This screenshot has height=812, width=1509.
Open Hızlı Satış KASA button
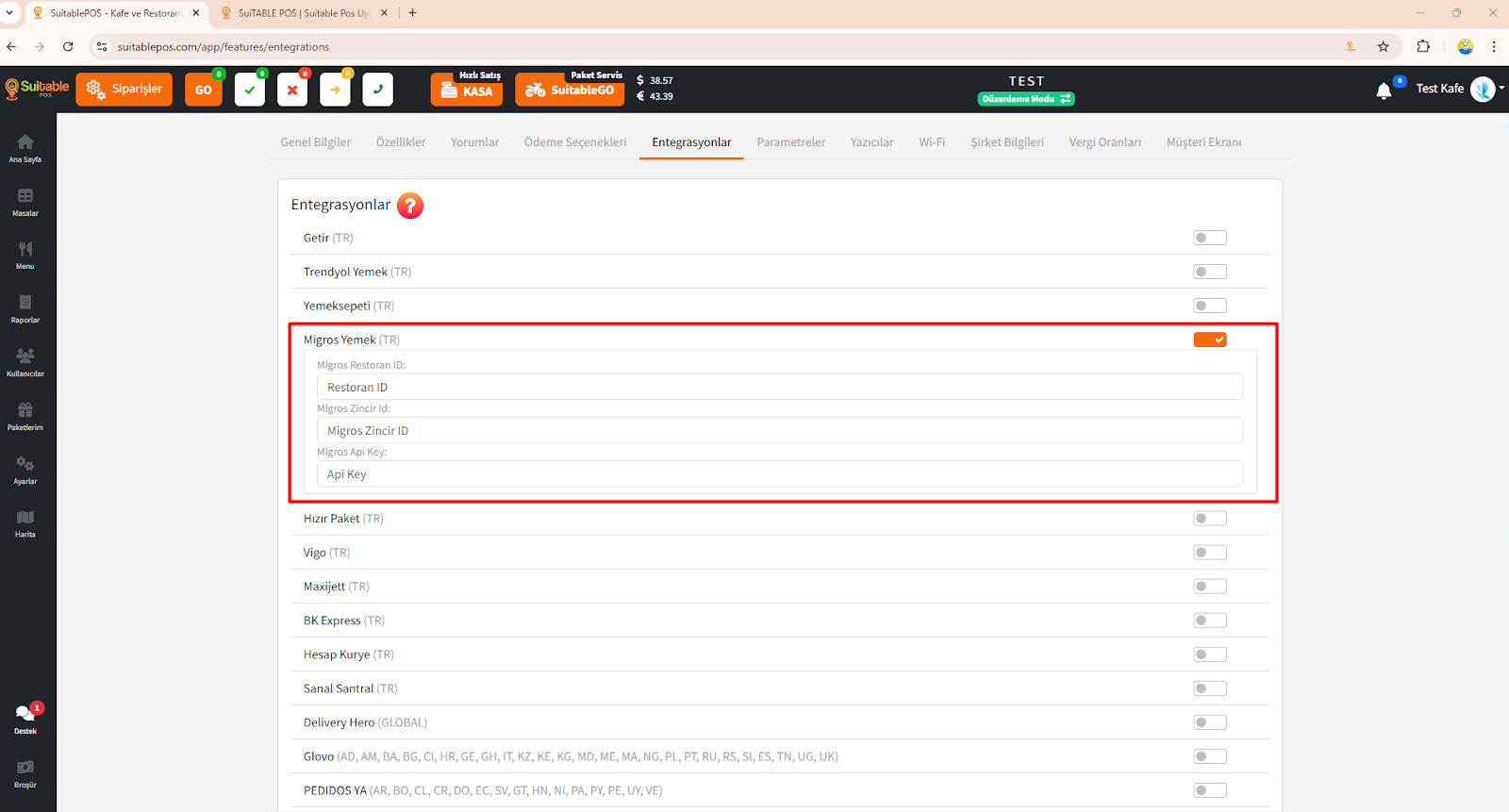coord(467,90)
